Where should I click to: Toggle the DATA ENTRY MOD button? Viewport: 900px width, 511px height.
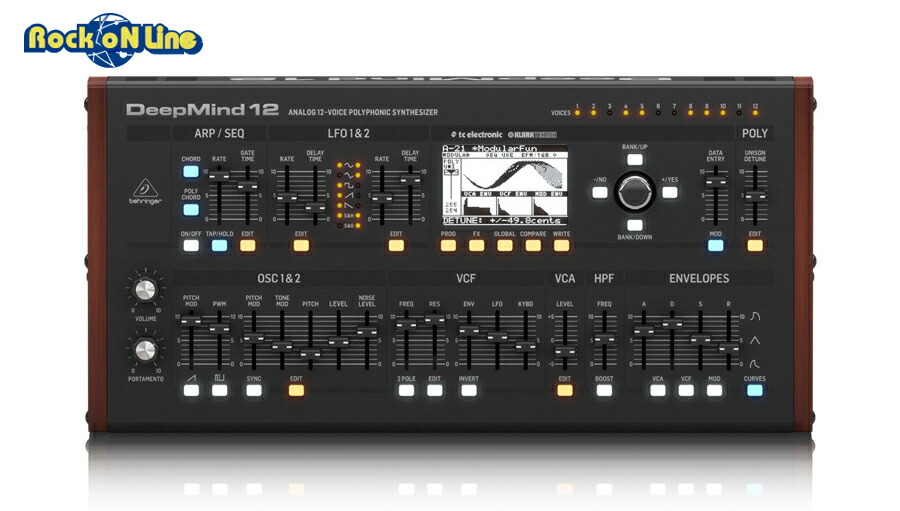click(716, 246)
